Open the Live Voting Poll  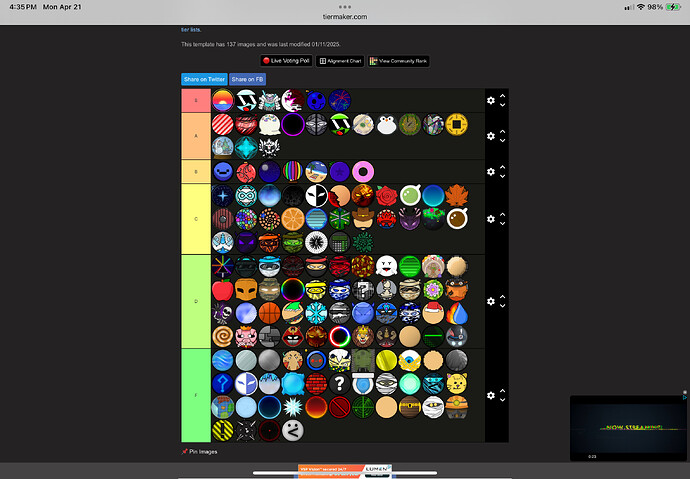pos(286,61)
